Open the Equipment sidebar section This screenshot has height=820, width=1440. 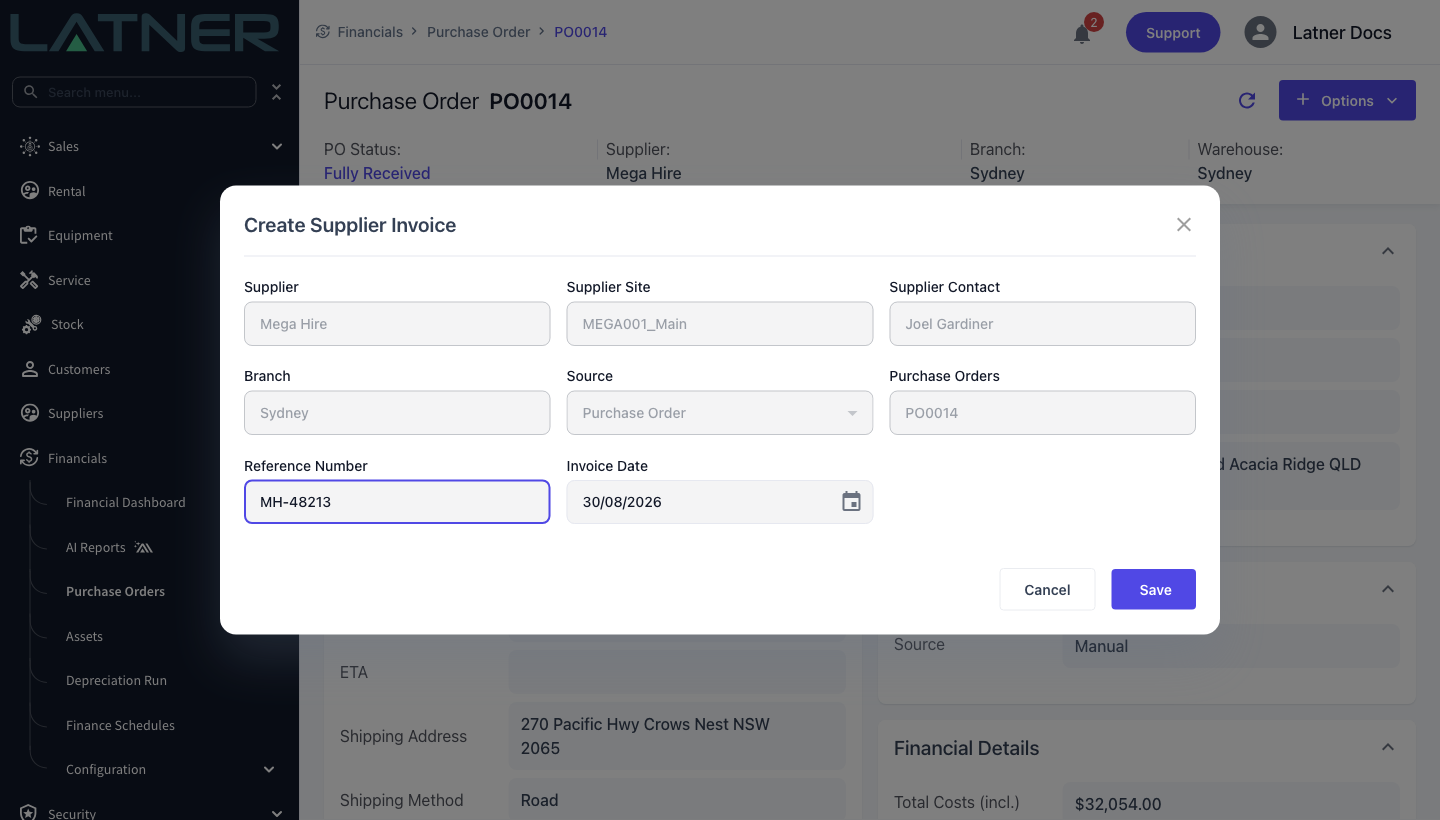tap(80, 236)
